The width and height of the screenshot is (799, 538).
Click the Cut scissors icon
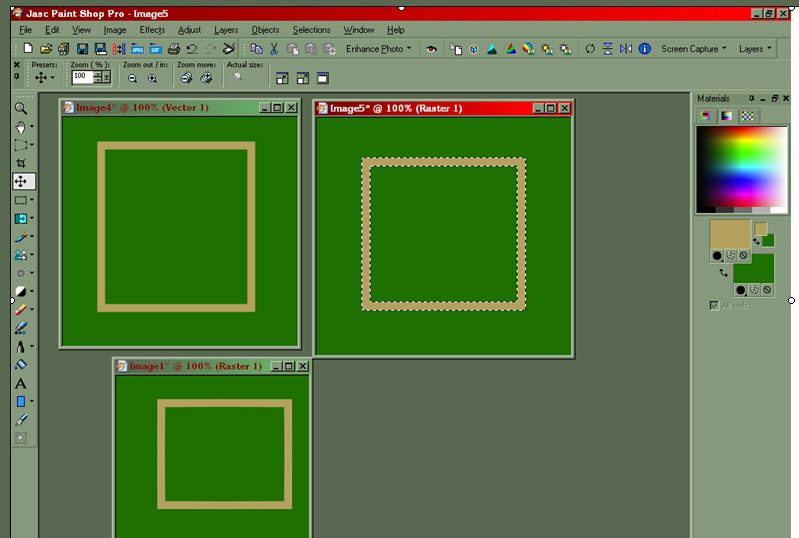click(x=274, y=48)
